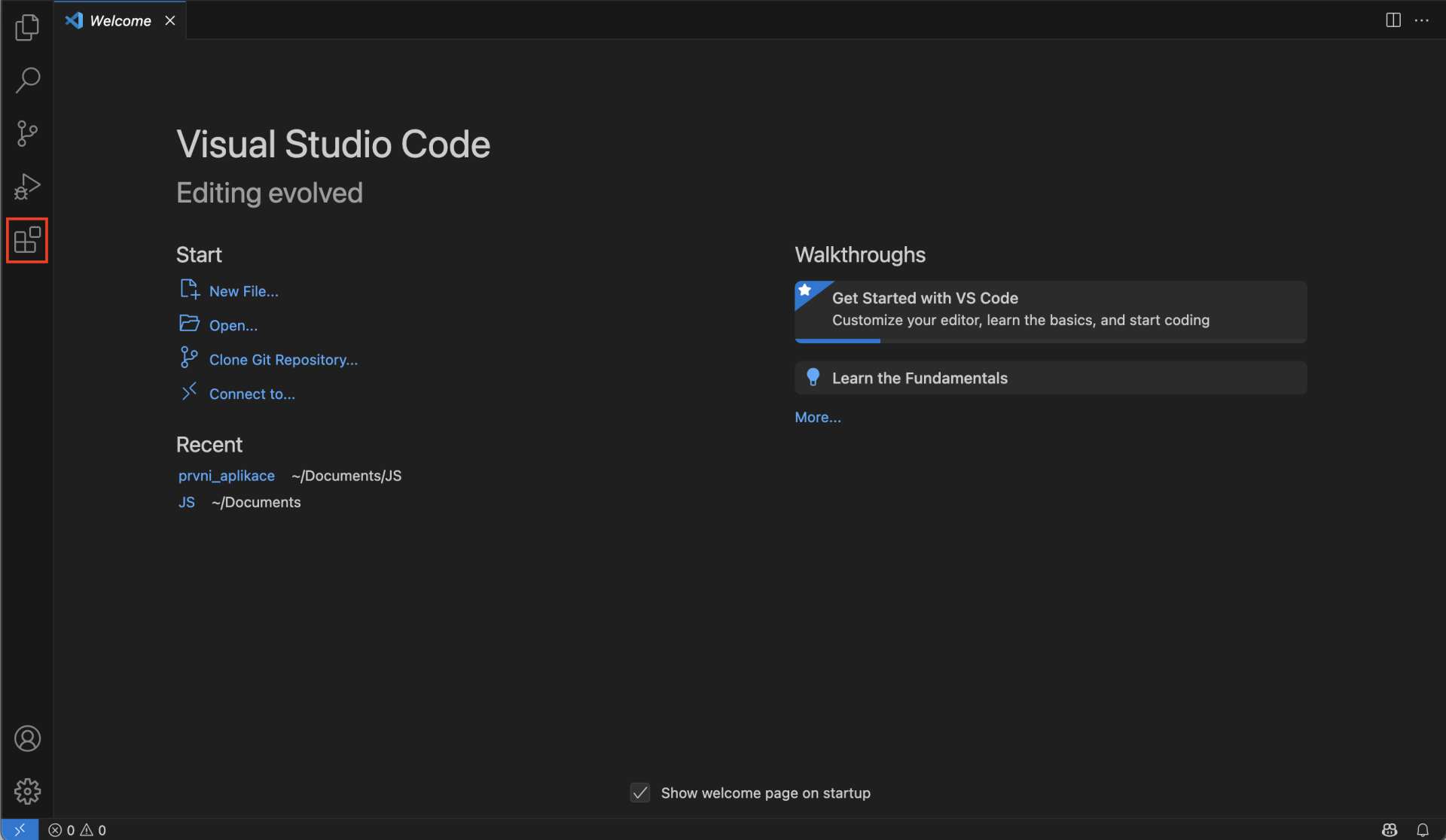Open the Manage gear menu
Image resolution: width=1446 pixels, height=840 pixels.
point(27,791)
